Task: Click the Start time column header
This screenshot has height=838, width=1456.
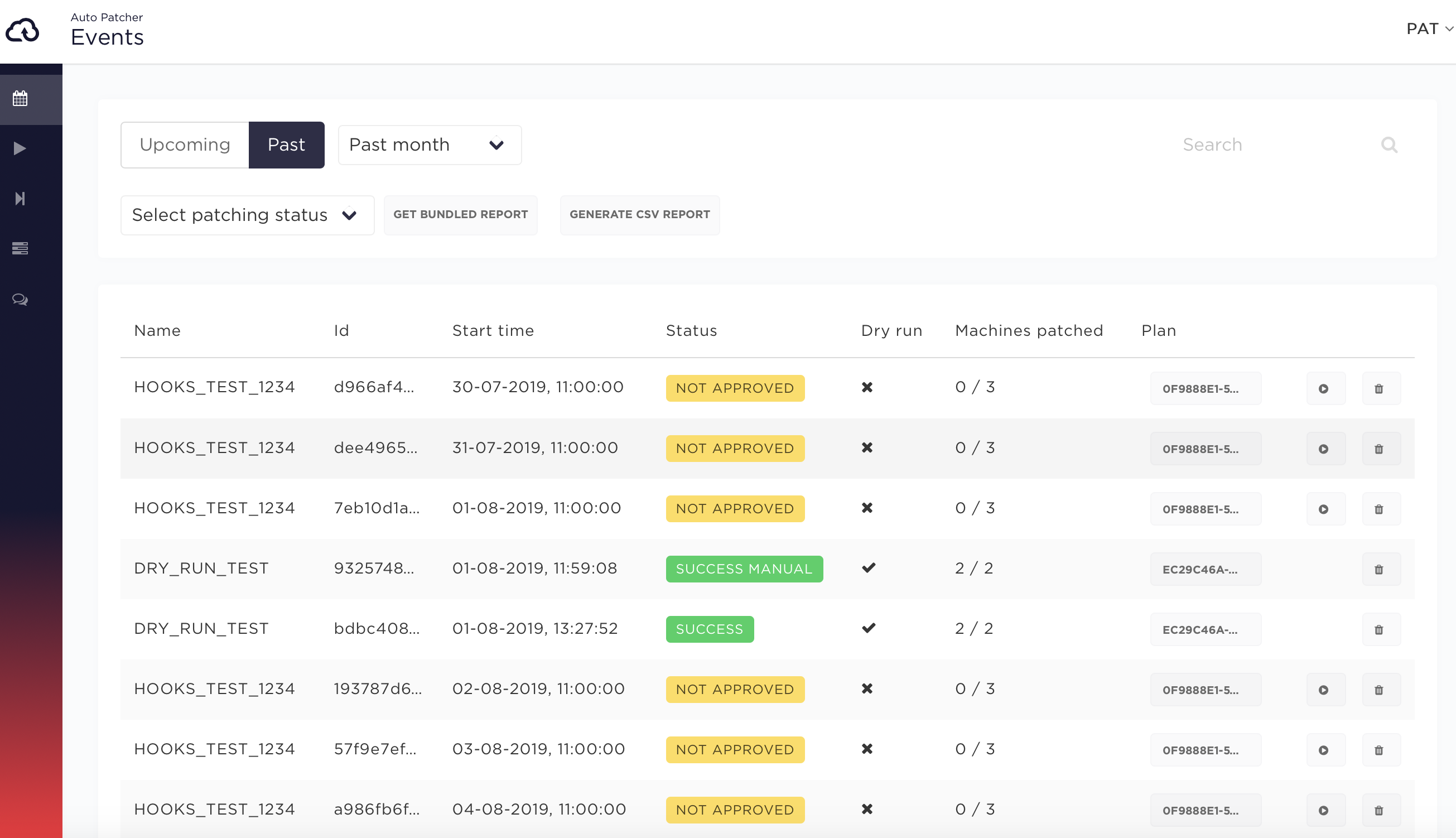Action: pyautogui.click(x=493, y=331)
